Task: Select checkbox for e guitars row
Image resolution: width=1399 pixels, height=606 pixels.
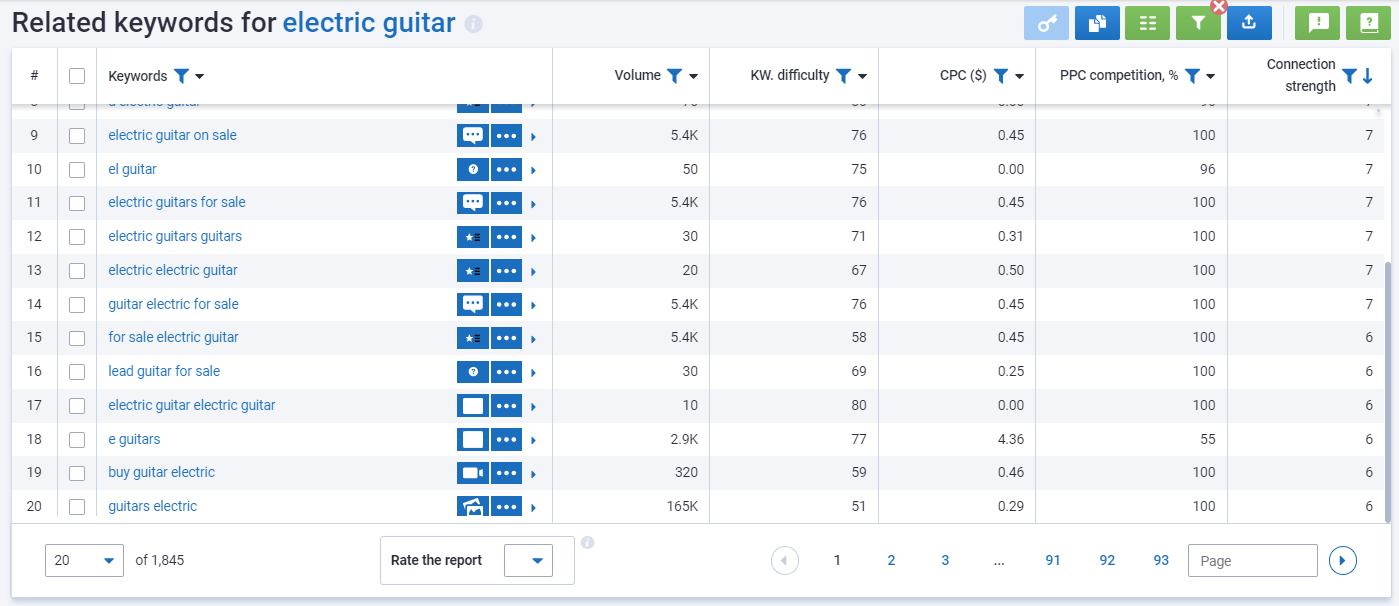Action: [x=77, y=440]
